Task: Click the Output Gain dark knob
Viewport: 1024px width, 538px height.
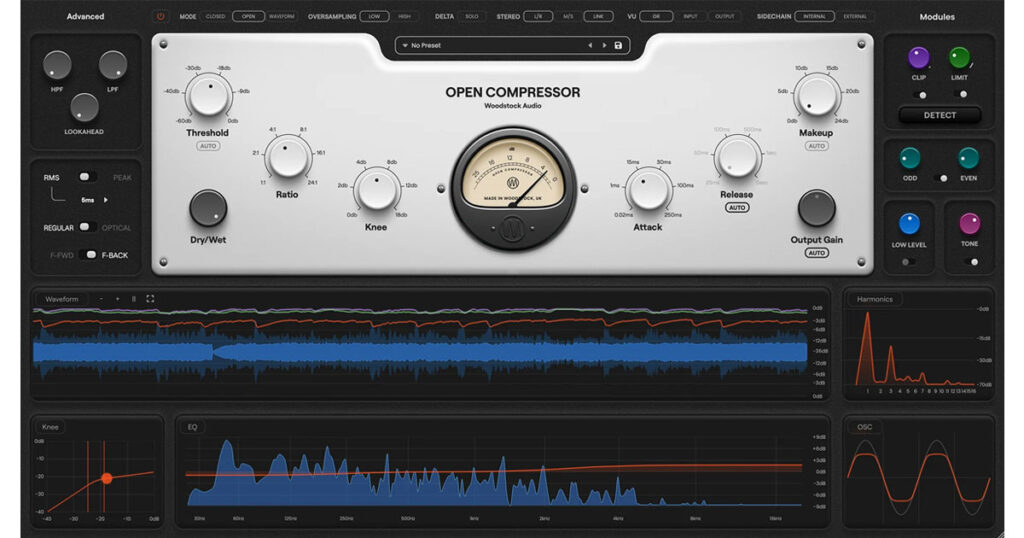Action: coord(816,208)
